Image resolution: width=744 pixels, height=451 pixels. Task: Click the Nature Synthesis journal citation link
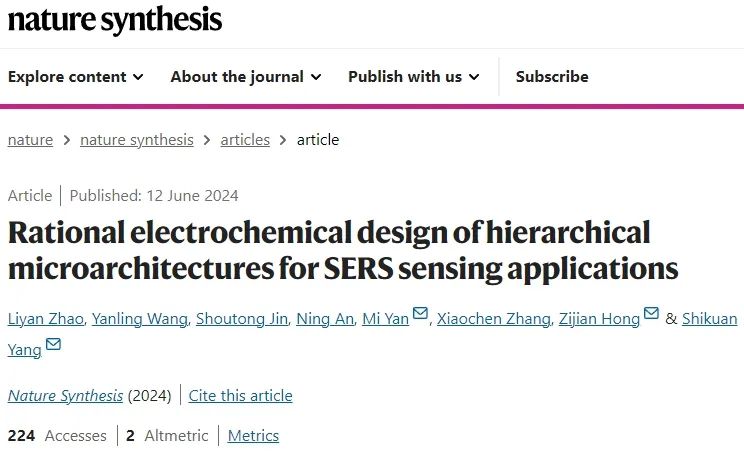point(65,396)
